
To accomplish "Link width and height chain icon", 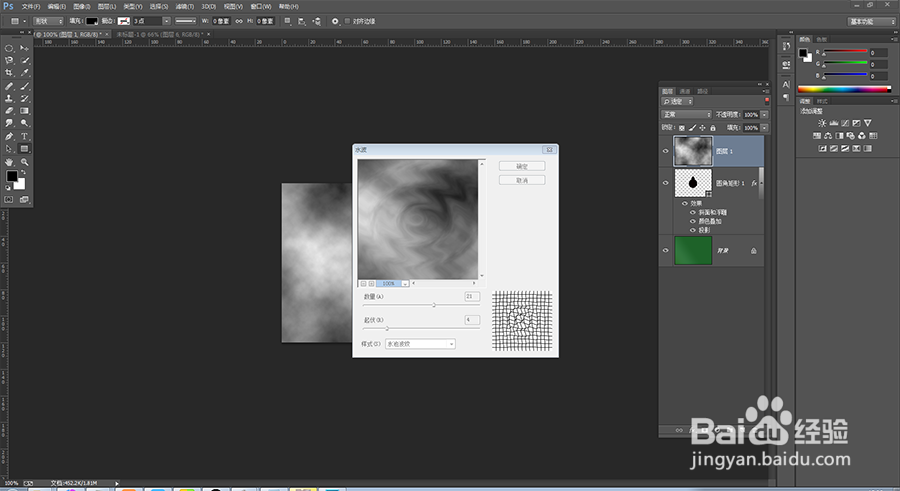I will click(x=239, y=21).
